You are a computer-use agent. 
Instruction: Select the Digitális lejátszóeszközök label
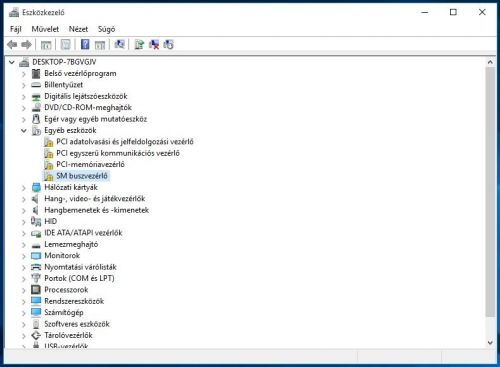coord(86,96)
